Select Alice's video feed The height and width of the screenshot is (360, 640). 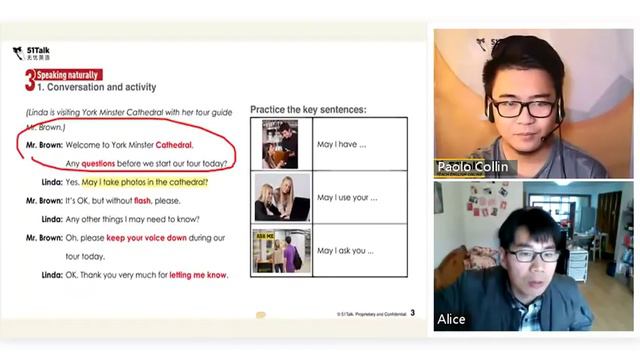[533, 256]
